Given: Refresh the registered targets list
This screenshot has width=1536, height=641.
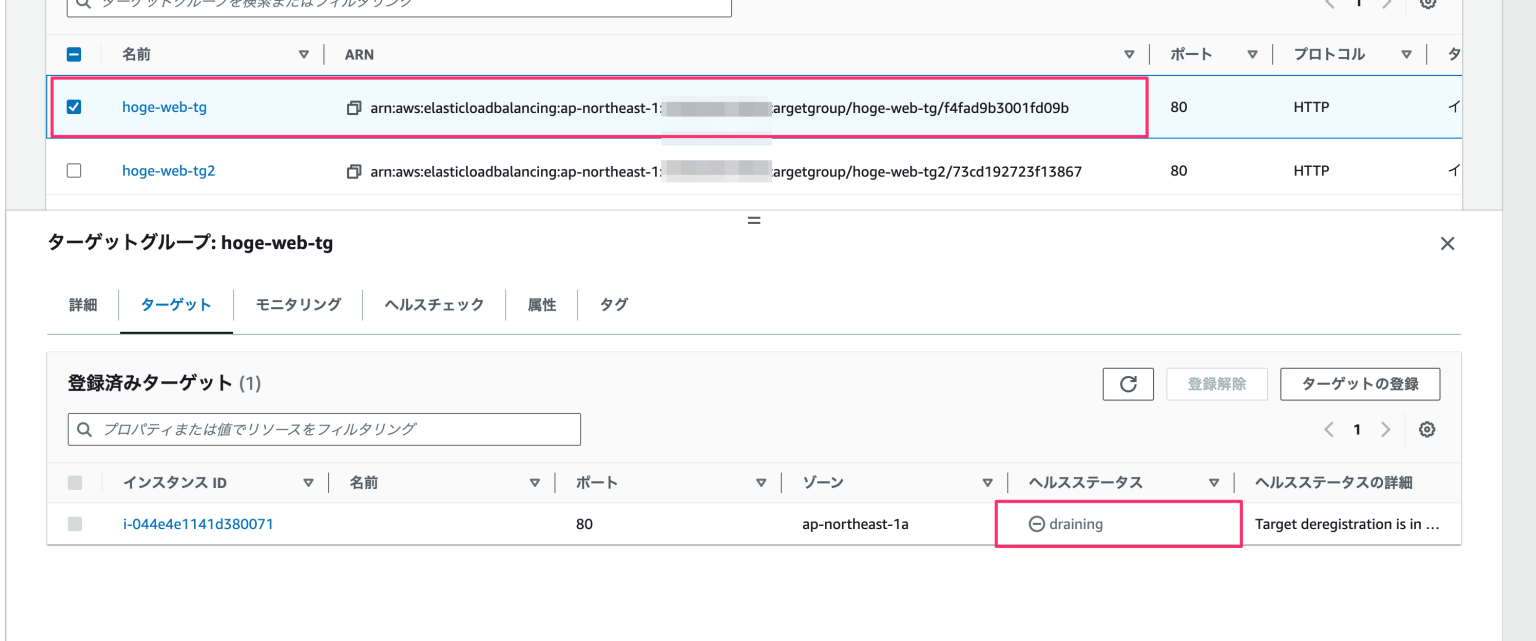Looking at the screenshot, I should tap(1128, 383).
